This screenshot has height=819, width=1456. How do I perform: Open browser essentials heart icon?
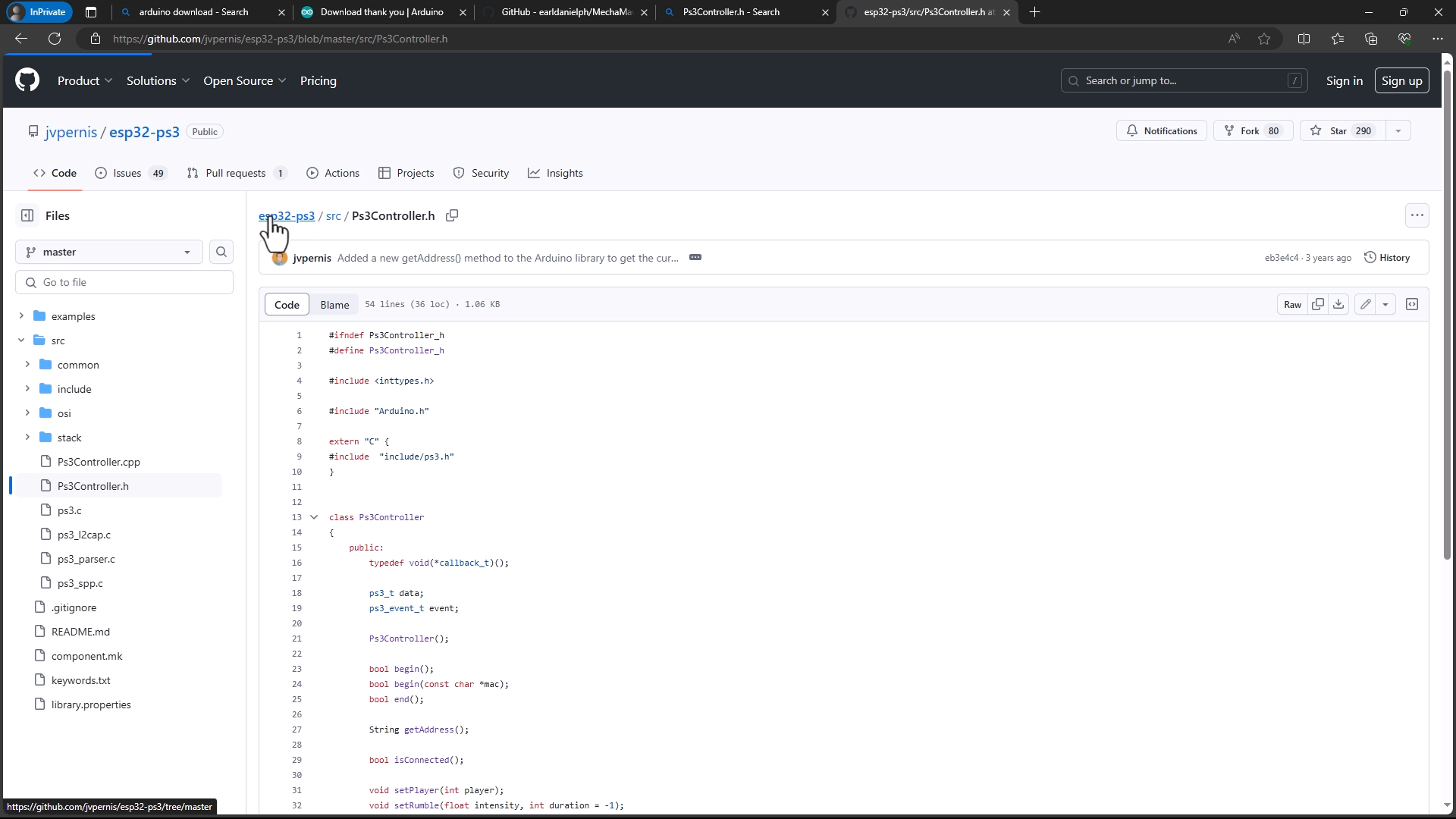click(x=1404, y=39)
